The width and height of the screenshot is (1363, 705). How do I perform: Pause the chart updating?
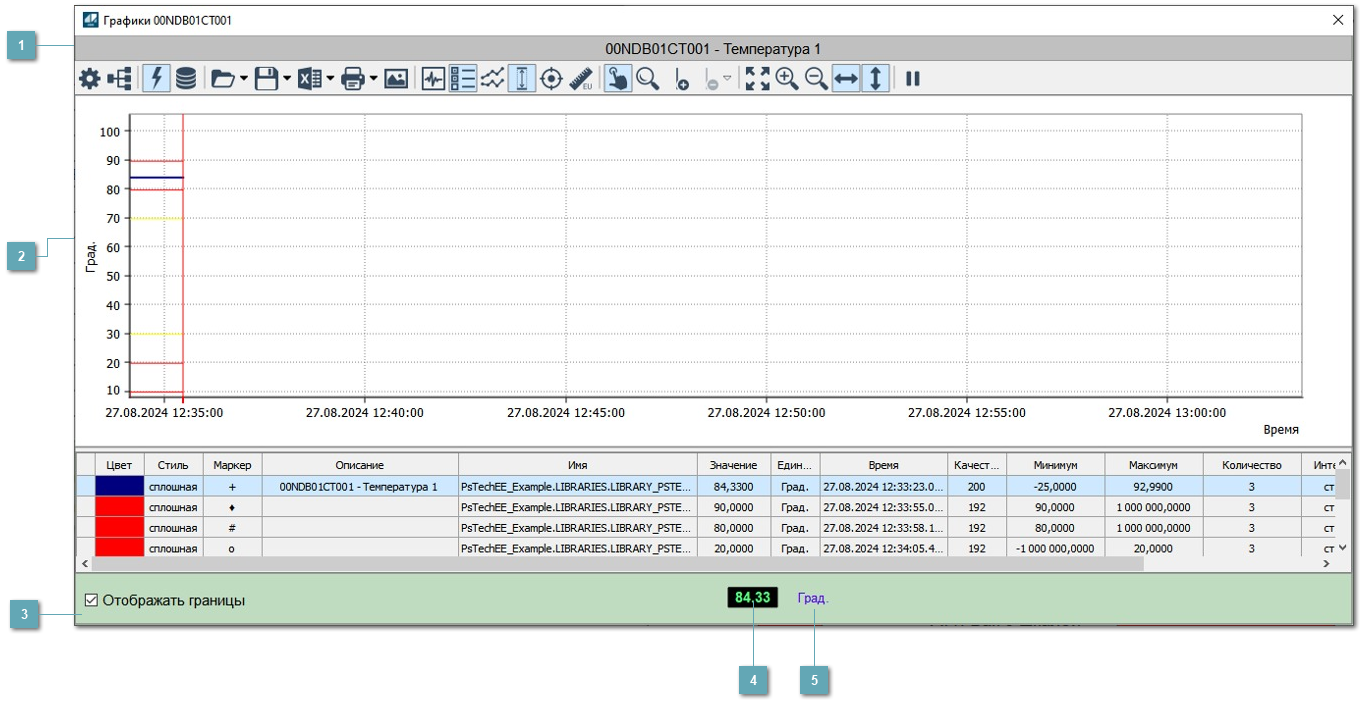click(x=913, y=79)
